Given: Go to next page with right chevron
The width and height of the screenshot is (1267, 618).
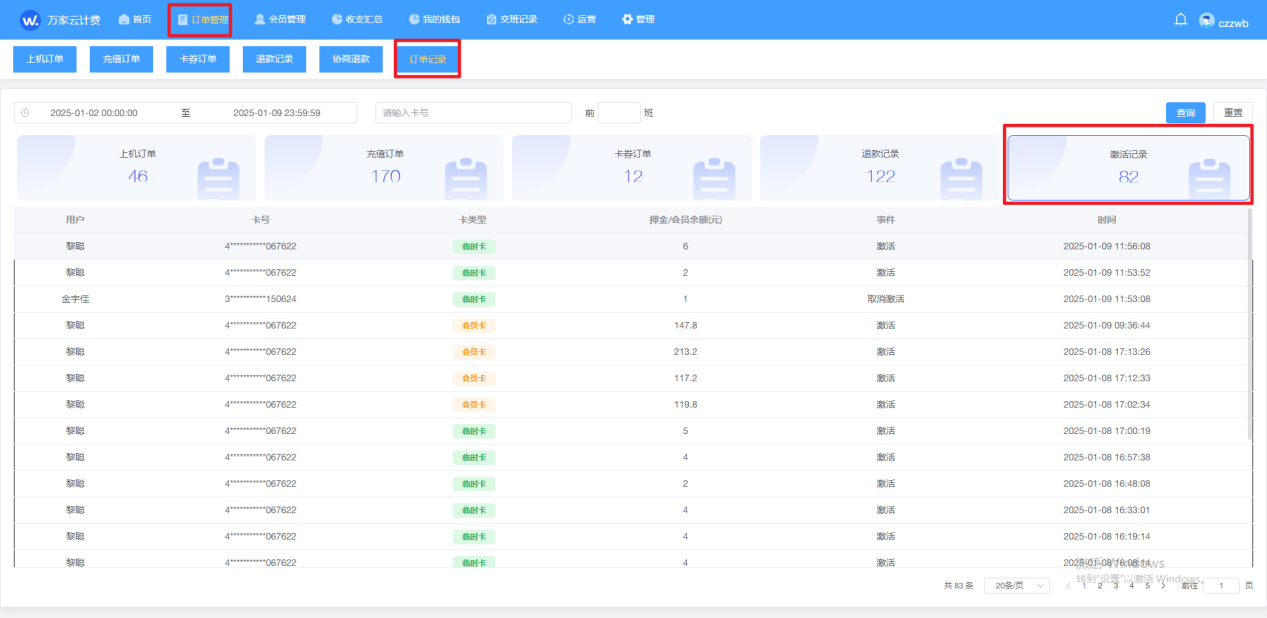Looking at the screenshot, I should point(1163,585).
